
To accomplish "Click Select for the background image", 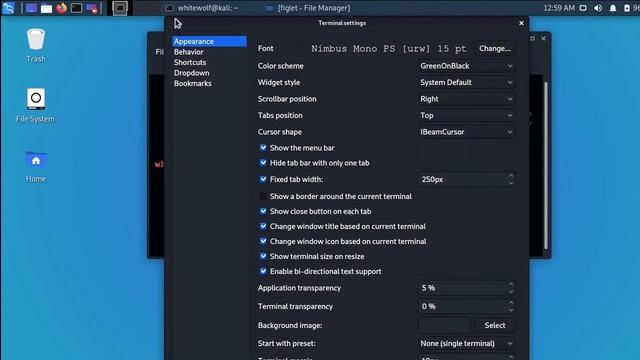I will pyautogui.click(x=495, y=325).
